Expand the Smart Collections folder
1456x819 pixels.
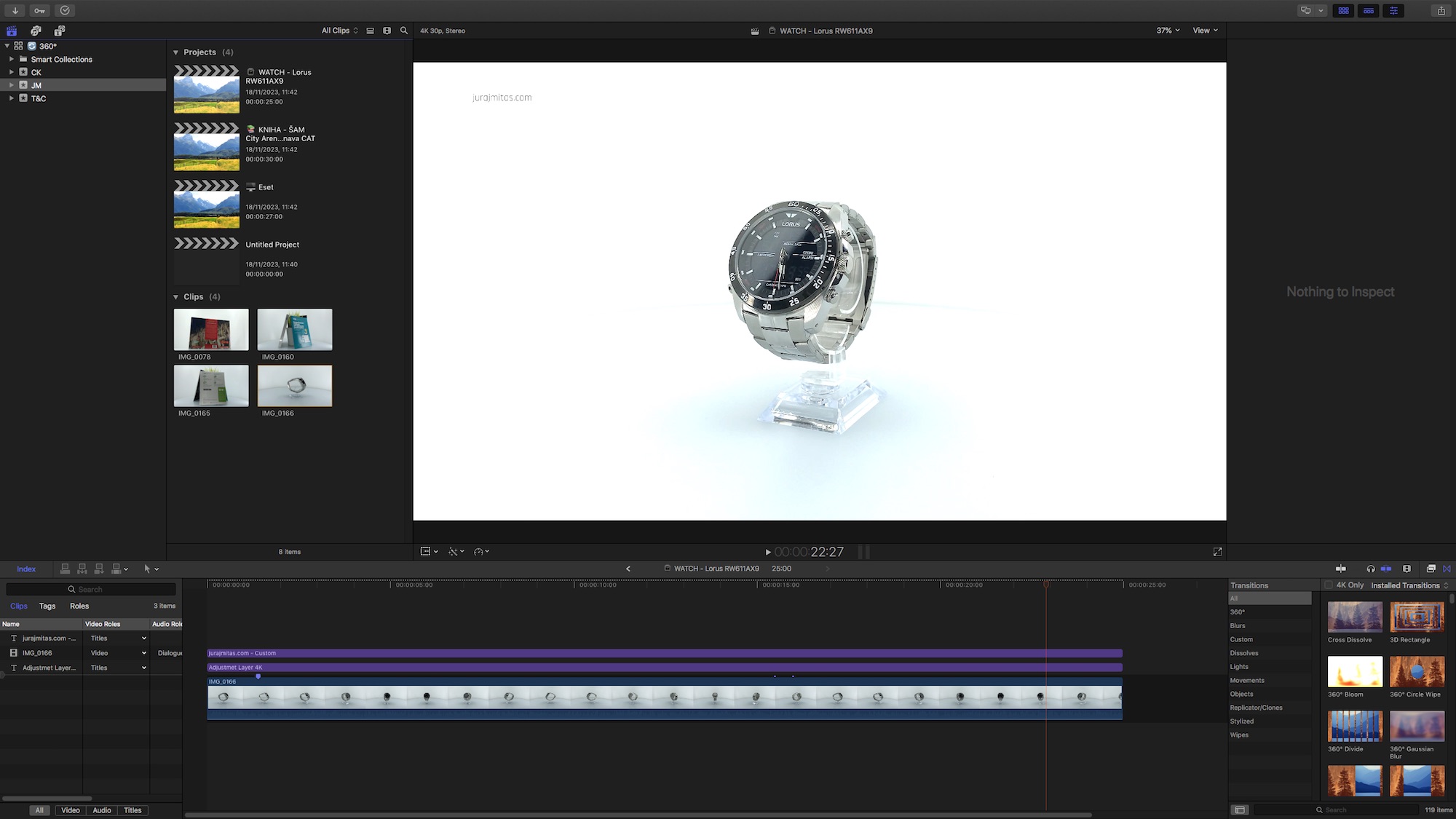11,59
